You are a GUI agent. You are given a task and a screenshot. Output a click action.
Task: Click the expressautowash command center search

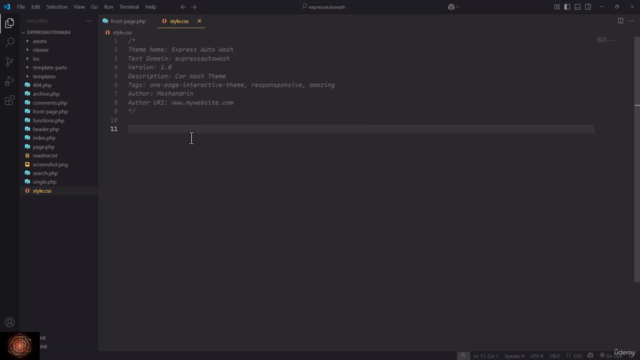tap(323, 7)
